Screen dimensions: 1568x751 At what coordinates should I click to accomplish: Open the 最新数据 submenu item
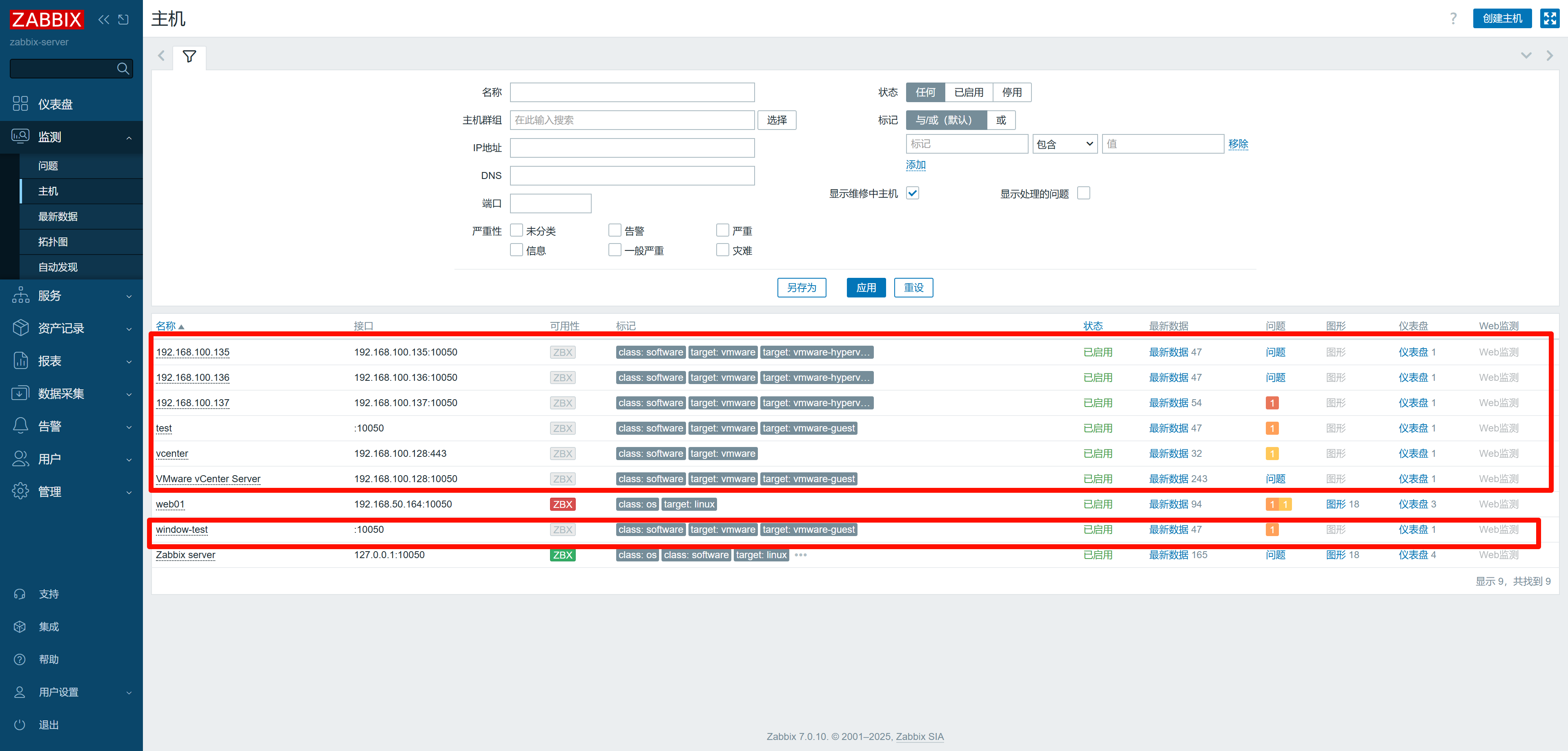(x=82, y=216)
